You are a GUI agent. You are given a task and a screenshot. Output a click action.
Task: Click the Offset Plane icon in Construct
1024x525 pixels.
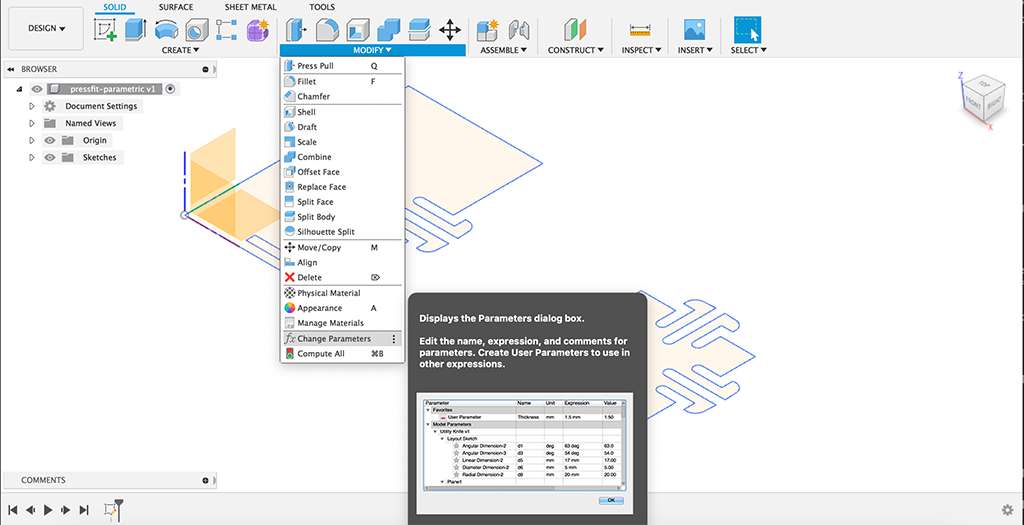(575, 30)
